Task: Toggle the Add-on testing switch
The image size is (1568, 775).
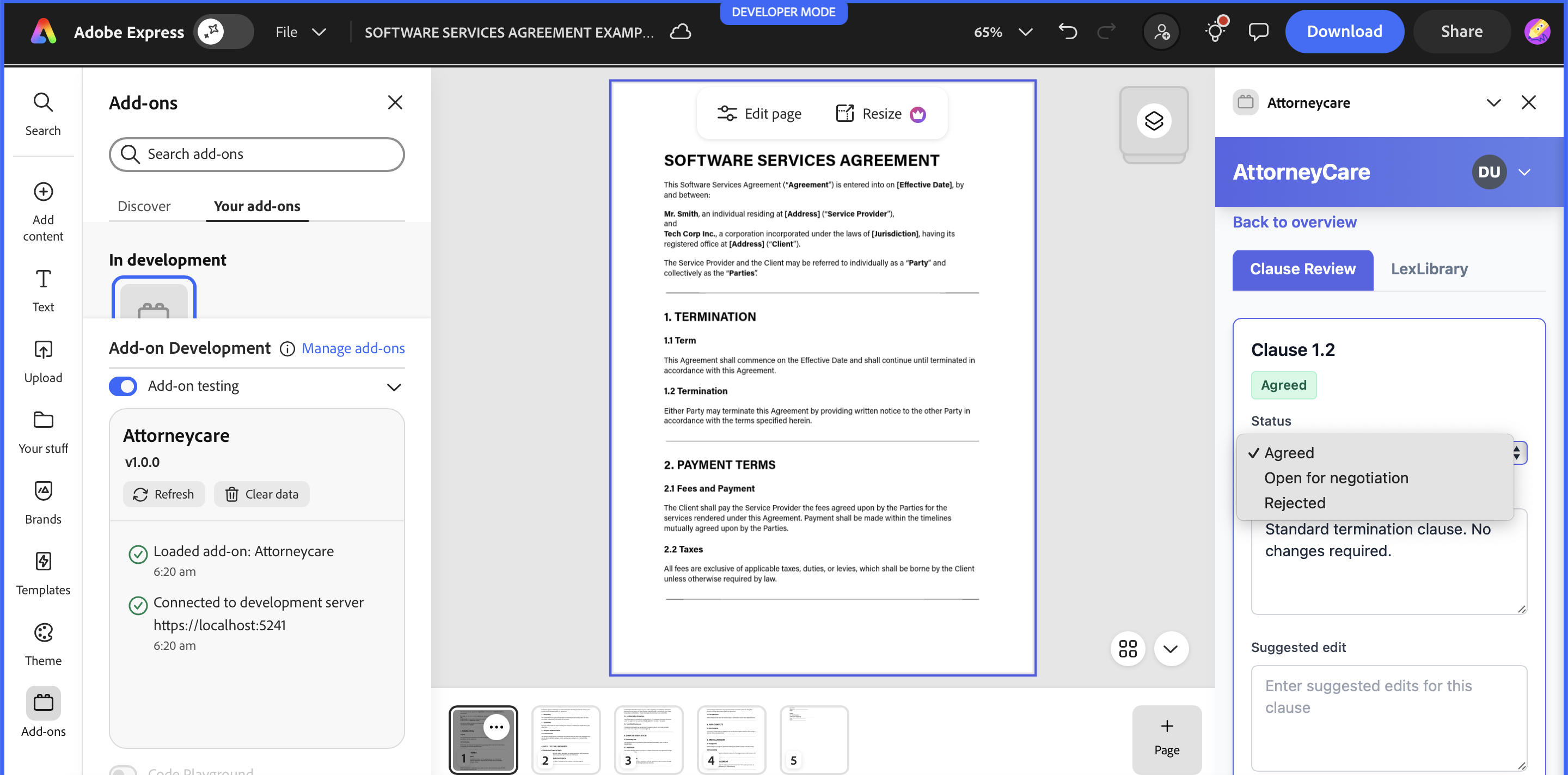Action: pos(123,386)
